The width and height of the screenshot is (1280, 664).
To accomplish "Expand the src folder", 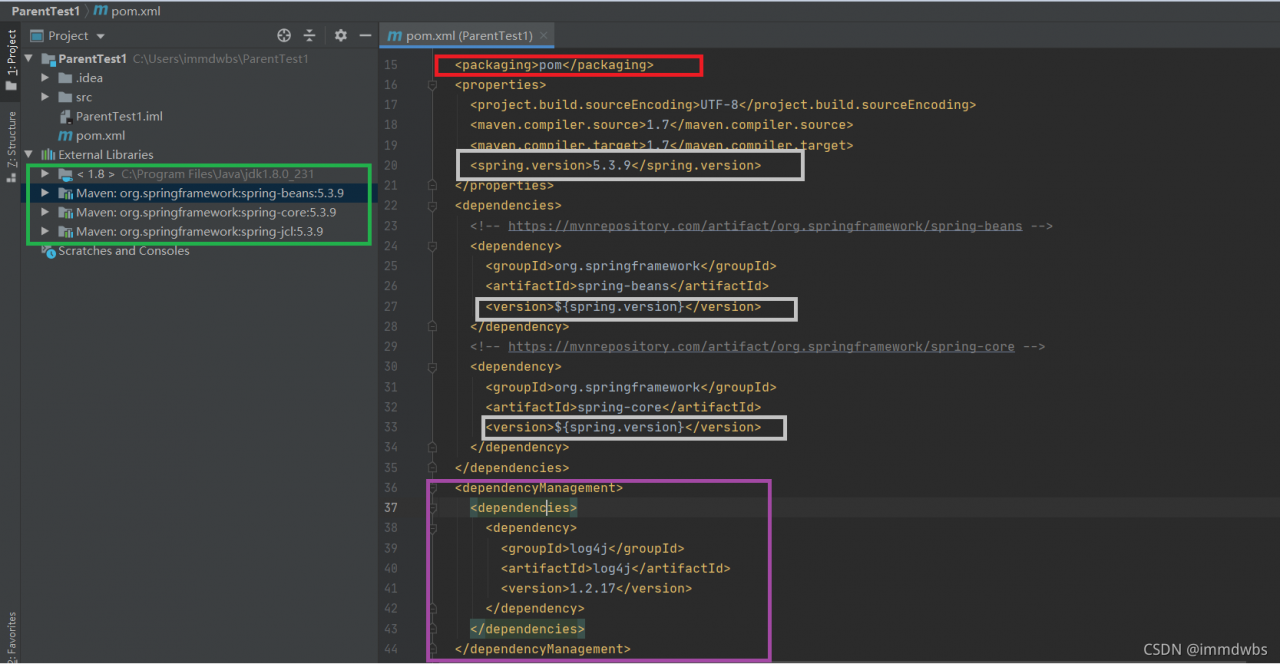I will pyautogui.click(x=45, y=97).
